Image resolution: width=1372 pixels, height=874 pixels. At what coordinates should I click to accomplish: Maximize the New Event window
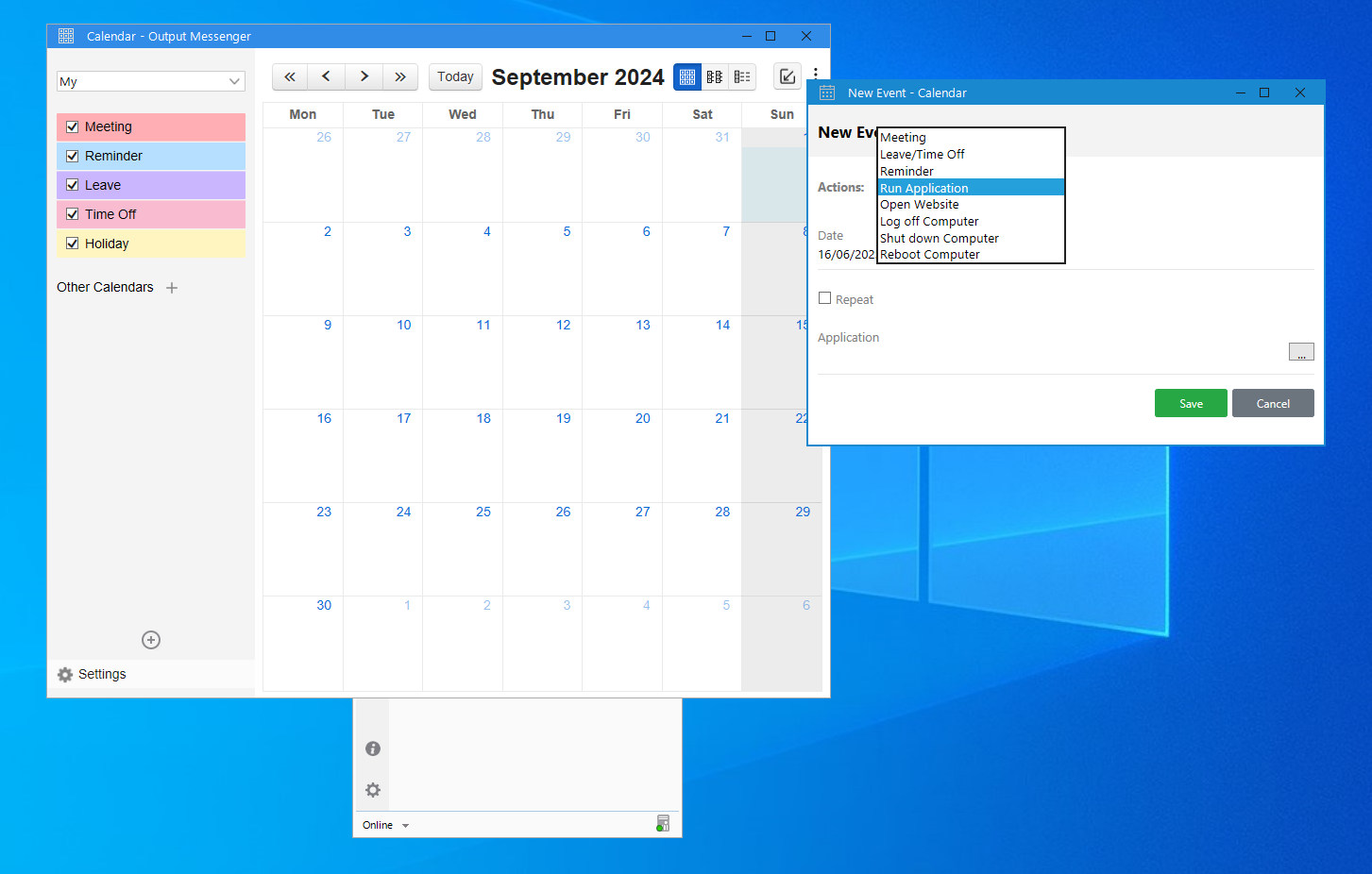(1264, 92)
